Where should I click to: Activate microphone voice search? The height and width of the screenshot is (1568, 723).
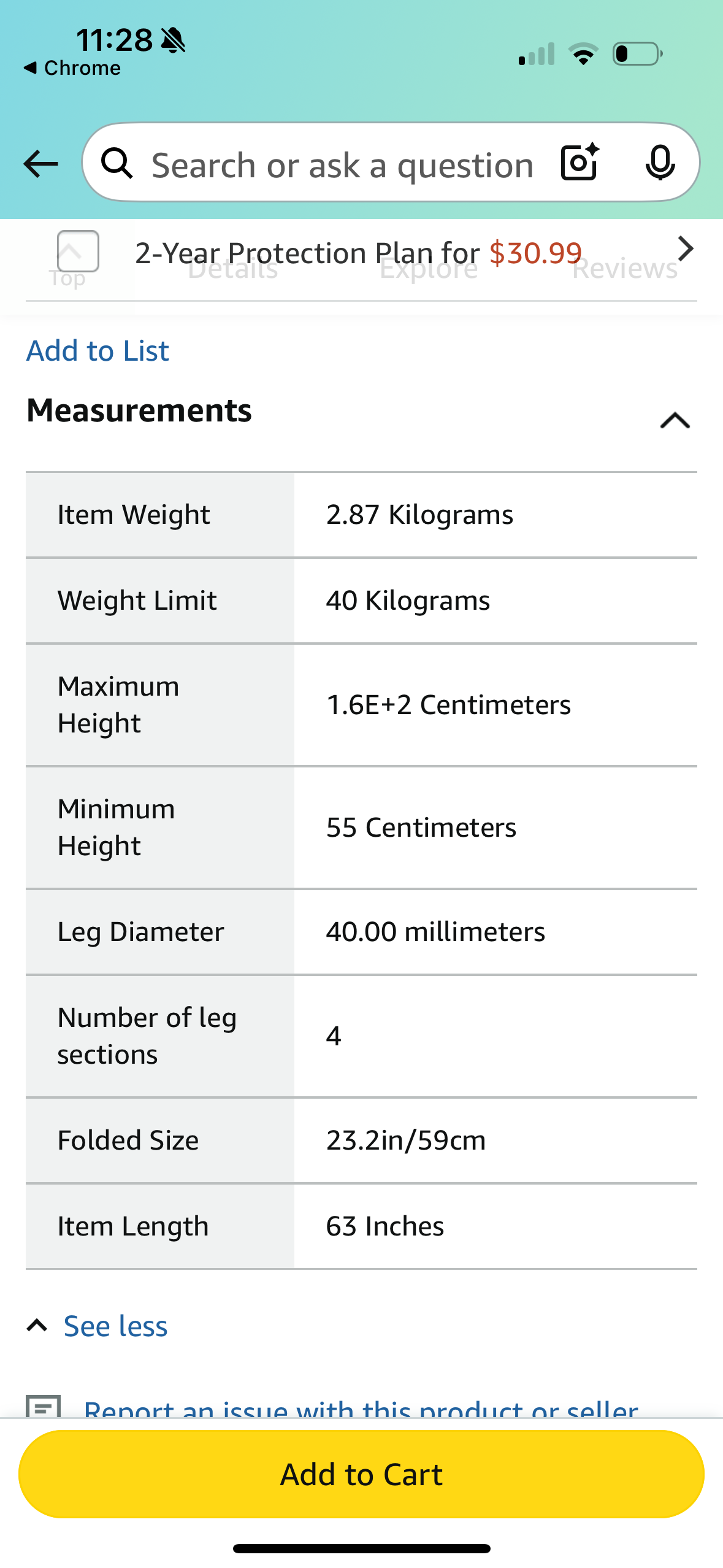660,163
